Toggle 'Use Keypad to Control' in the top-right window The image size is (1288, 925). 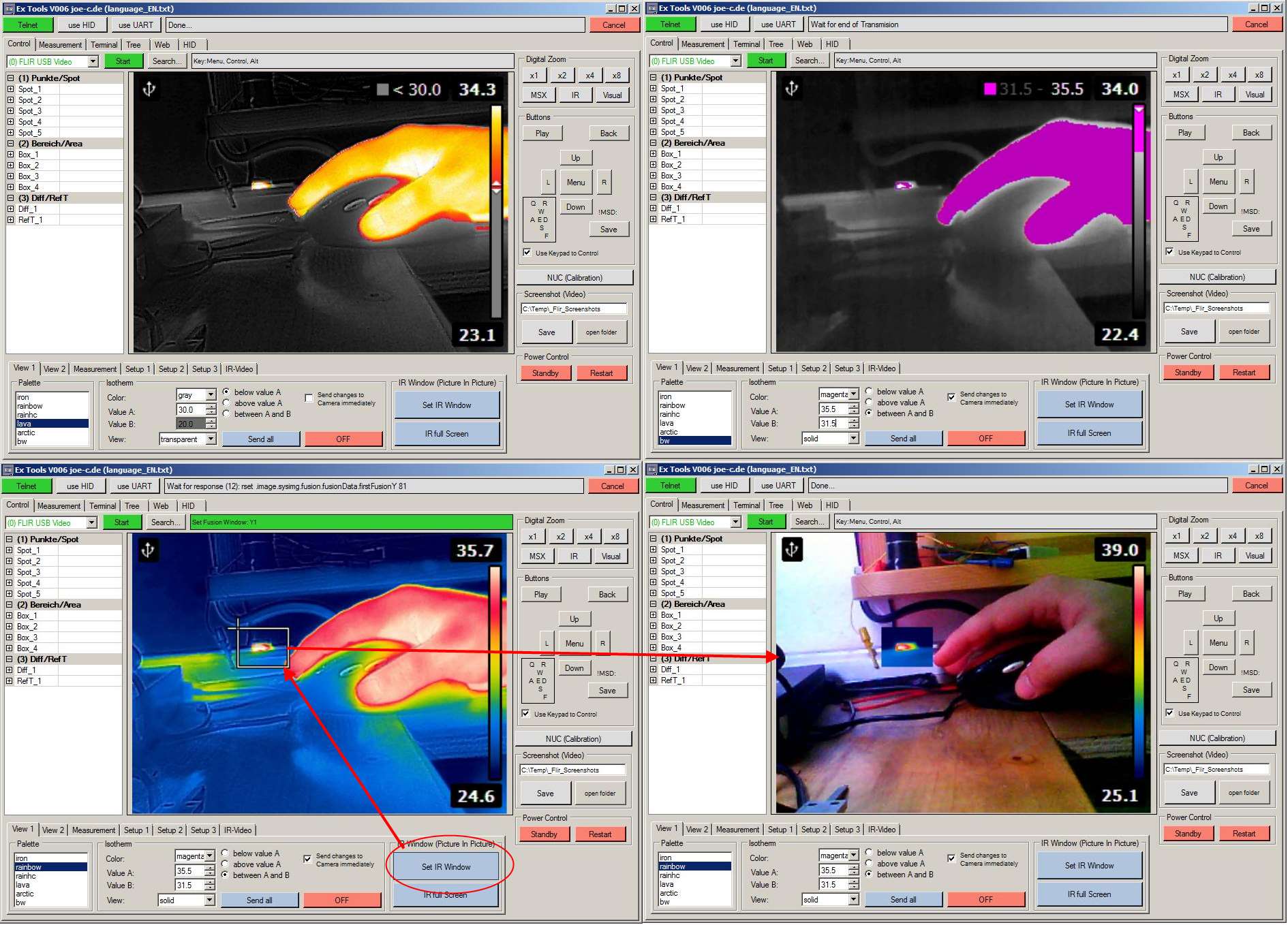pos(1170,252)
